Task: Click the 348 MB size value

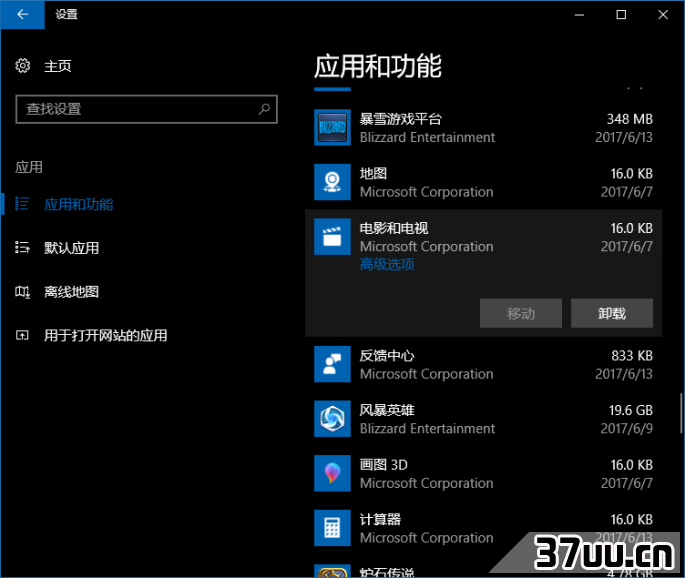Action: click(630, 119)
